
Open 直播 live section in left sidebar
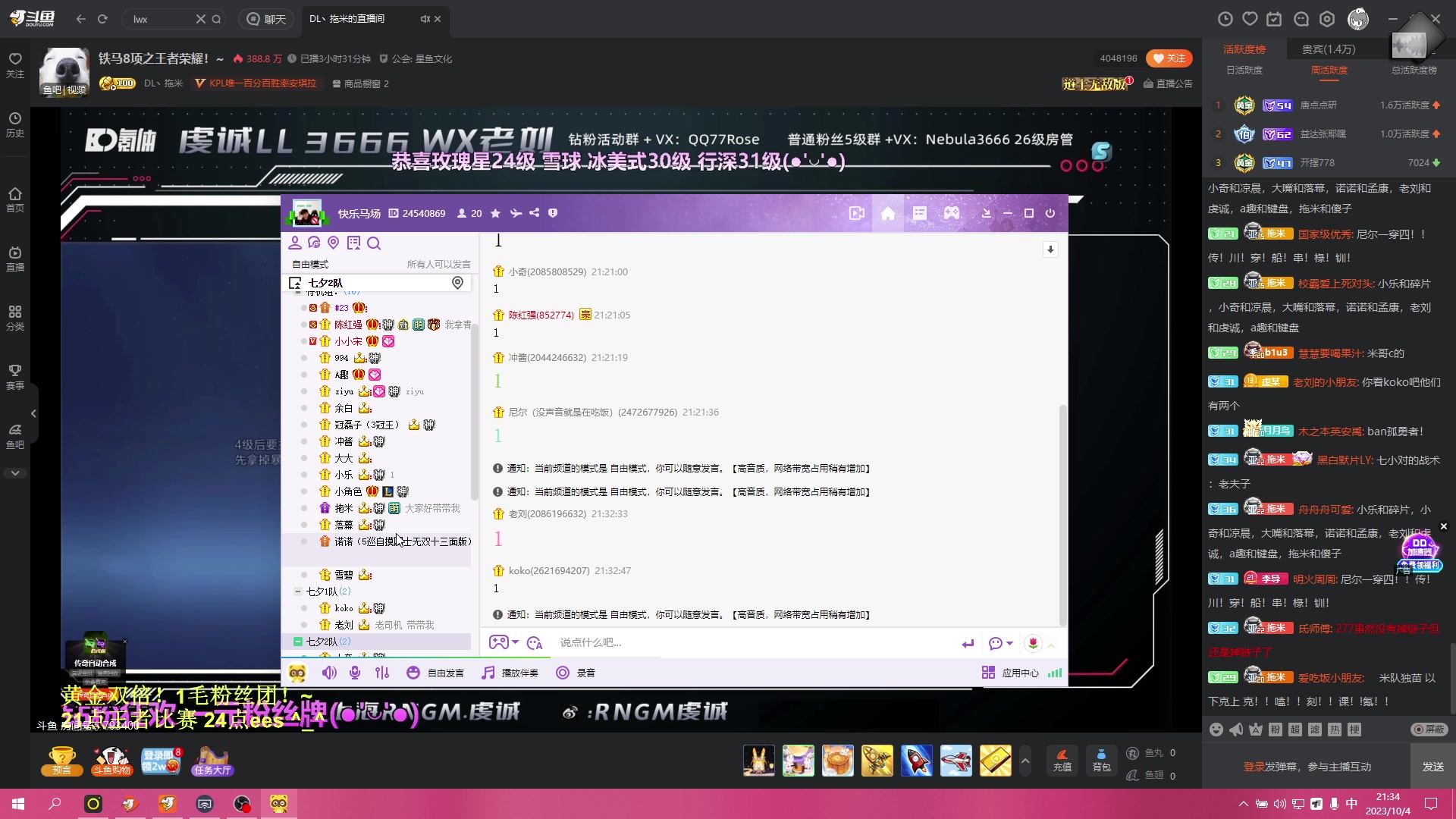click(15, 259)
